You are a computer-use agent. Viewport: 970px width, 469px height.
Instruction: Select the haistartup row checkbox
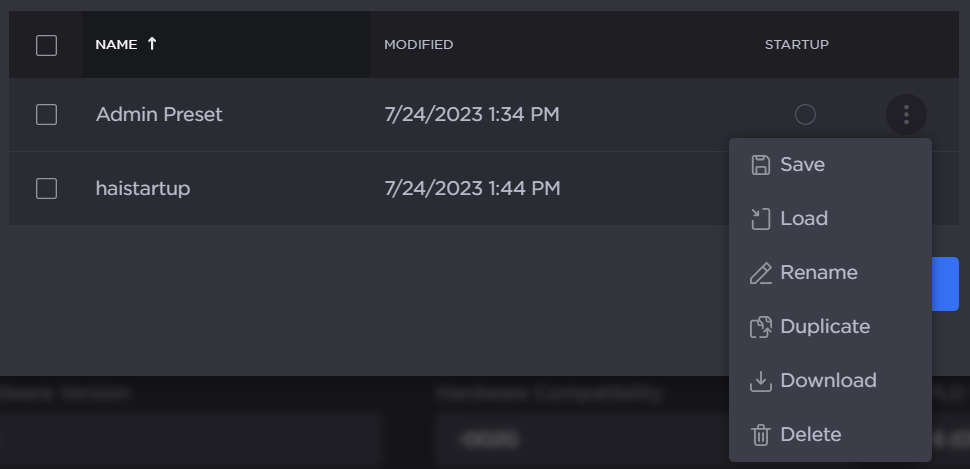tap(46, 188)
